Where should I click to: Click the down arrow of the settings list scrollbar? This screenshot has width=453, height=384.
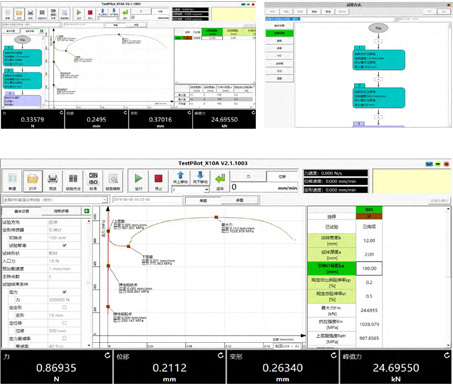tap(89, 345)
